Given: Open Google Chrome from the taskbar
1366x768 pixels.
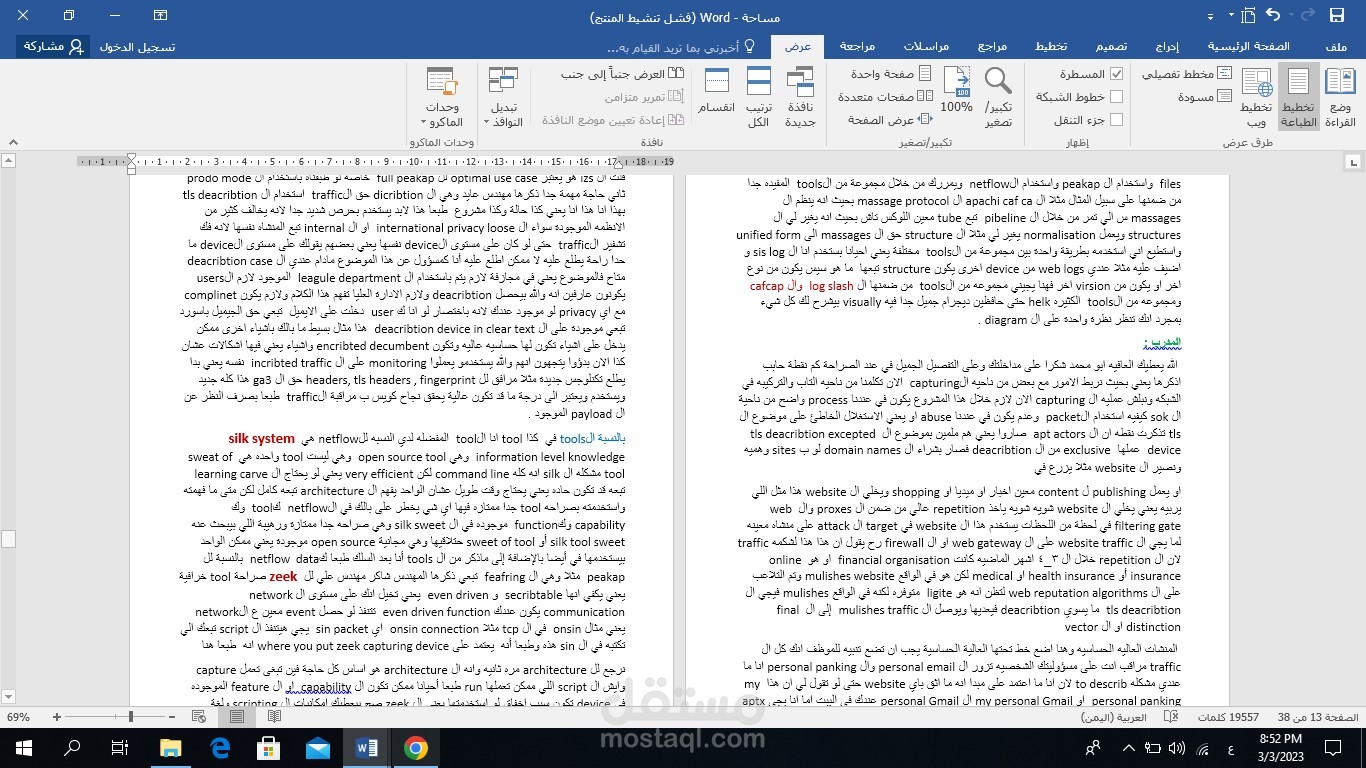Looking at the screenshot, I should point(416,747).
